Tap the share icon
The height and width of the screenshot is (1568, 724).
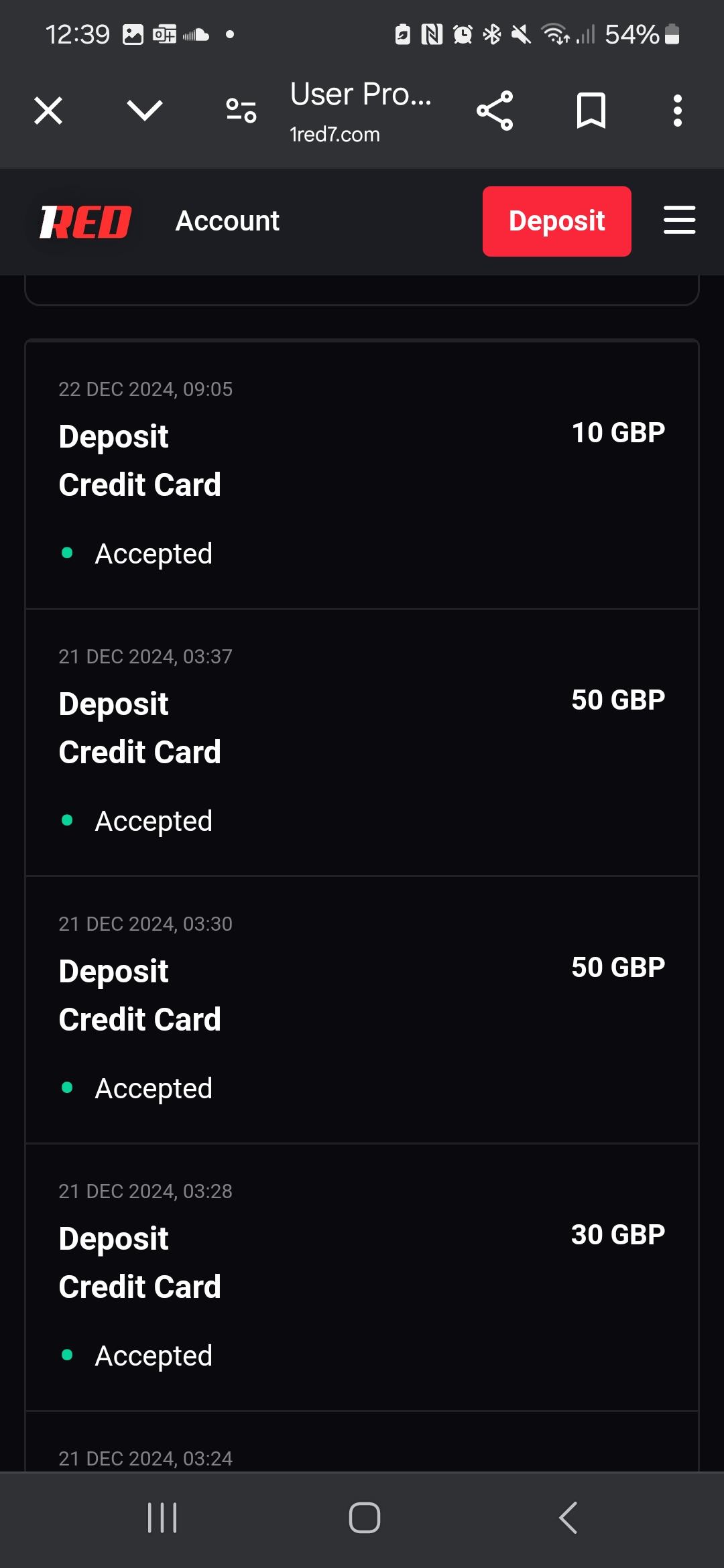click(495, 111)
